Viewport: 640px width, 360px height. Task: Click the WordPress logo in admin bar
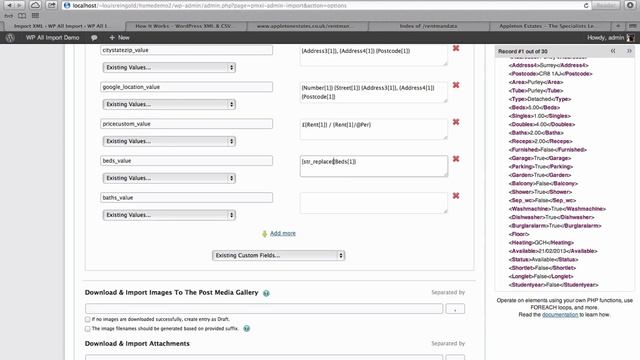coord(10,38)
